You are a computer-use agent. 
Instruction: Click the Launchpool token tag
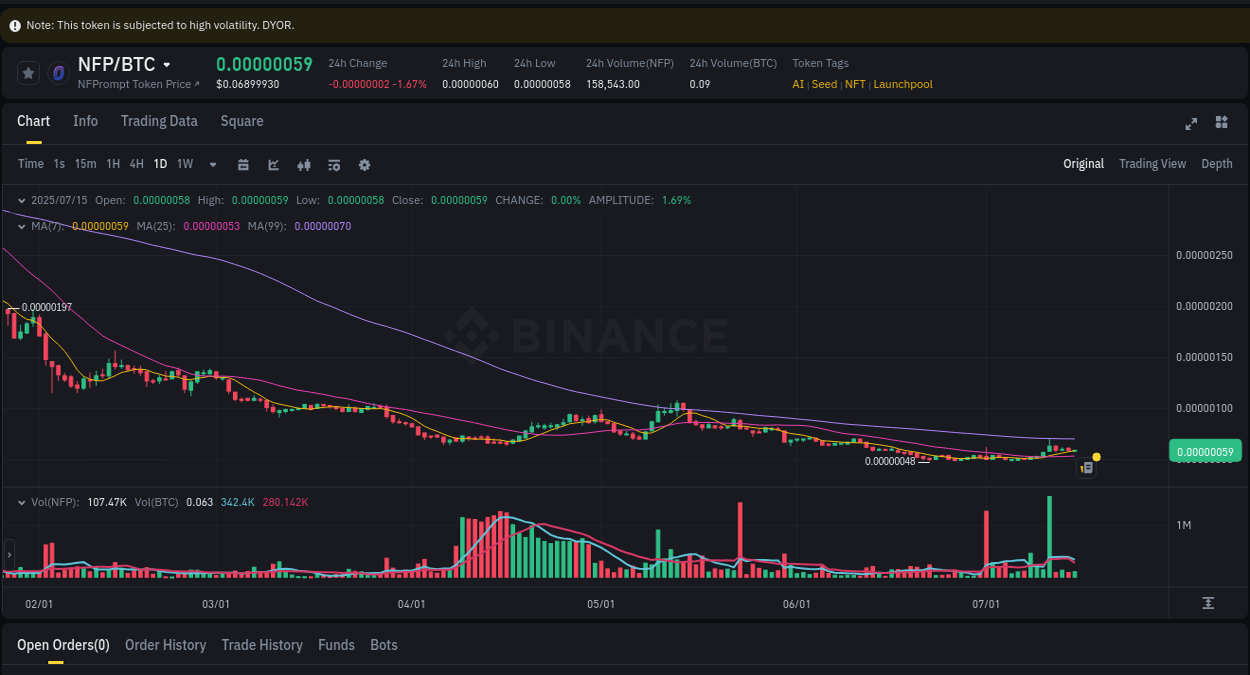pyautogui.click(x=903, y=84)
